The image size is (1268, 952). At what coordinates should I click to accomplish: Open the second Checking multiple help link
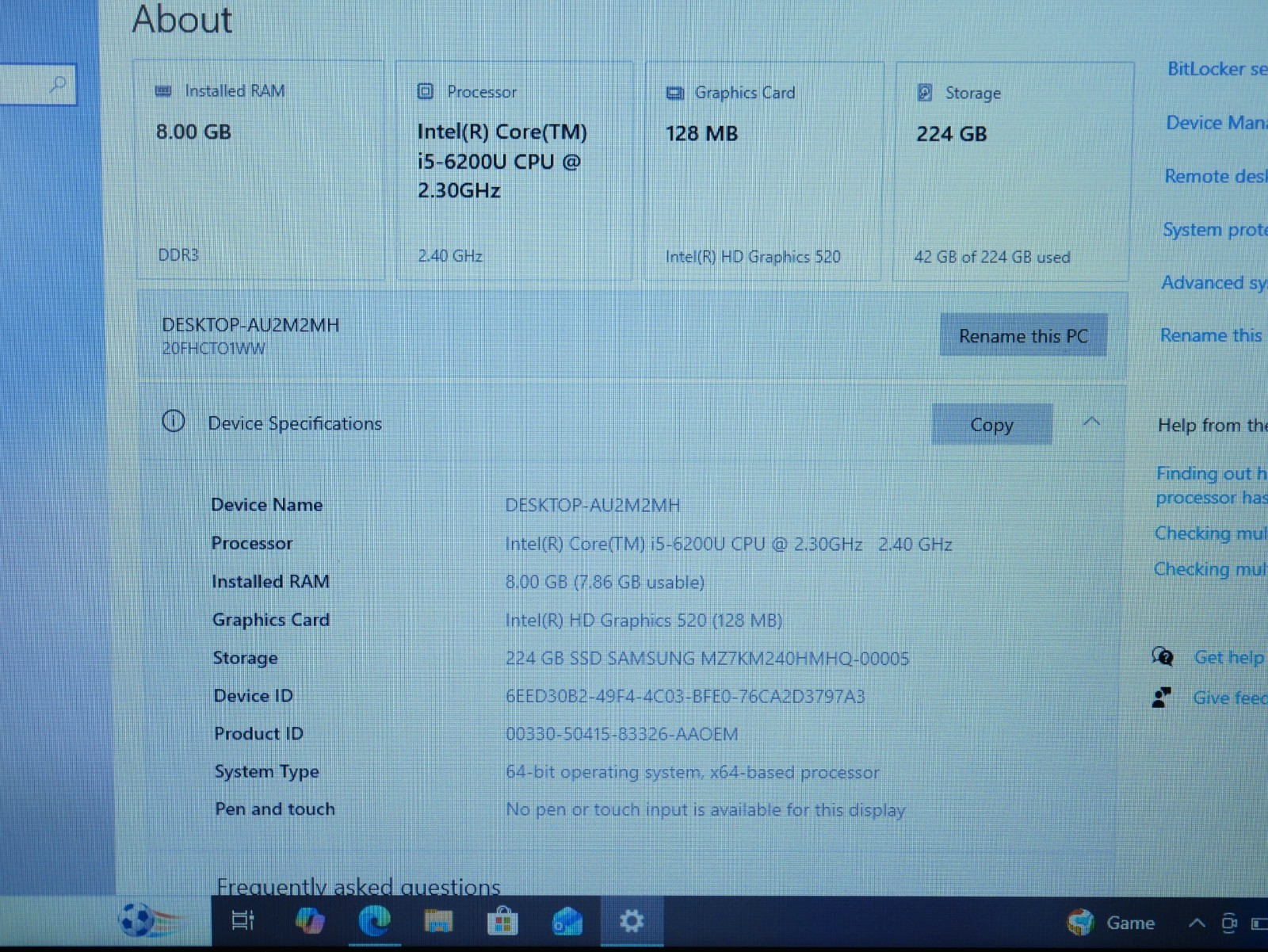[x=1210, y=568]
